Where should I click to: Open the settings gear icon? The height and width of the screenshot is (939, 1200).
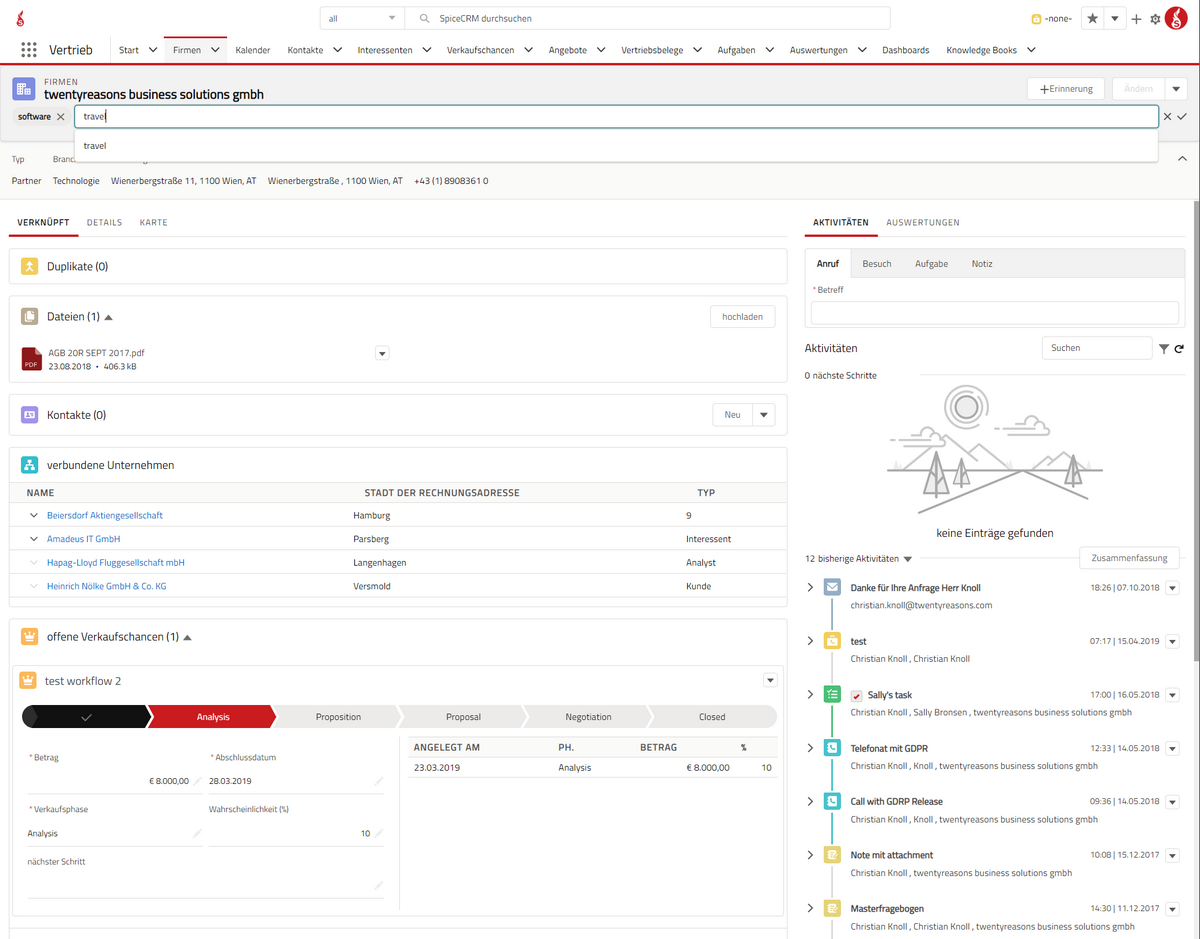click(1155, 19)
